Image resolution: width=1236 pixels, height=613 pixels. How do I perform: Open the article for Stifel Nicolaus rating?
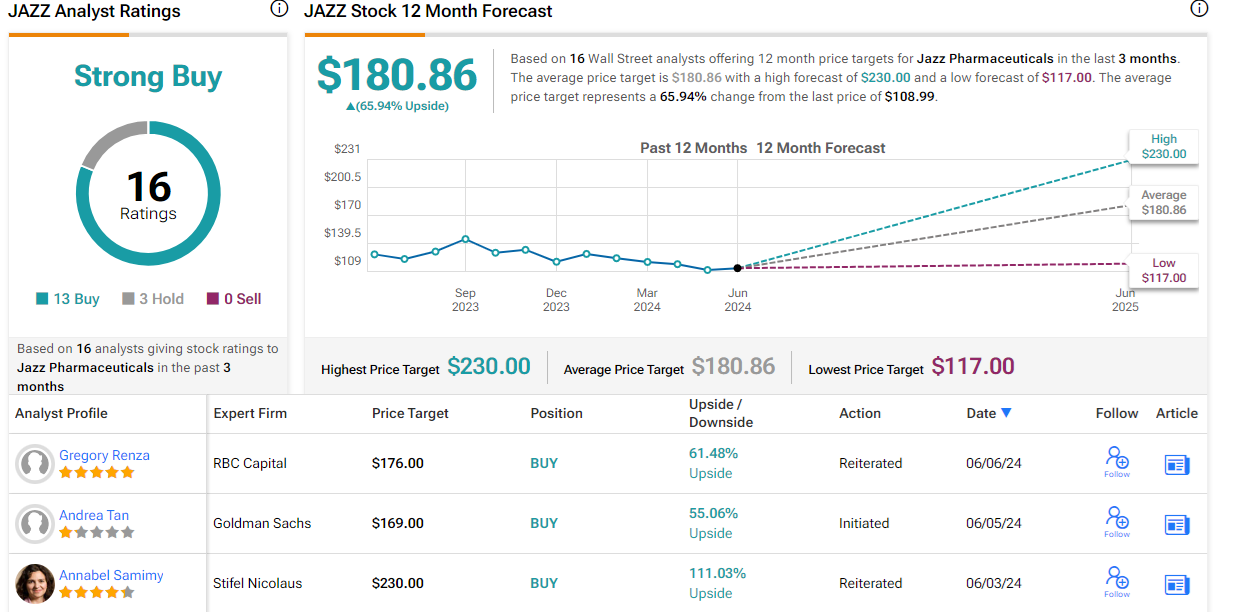tap(1177, 584)
